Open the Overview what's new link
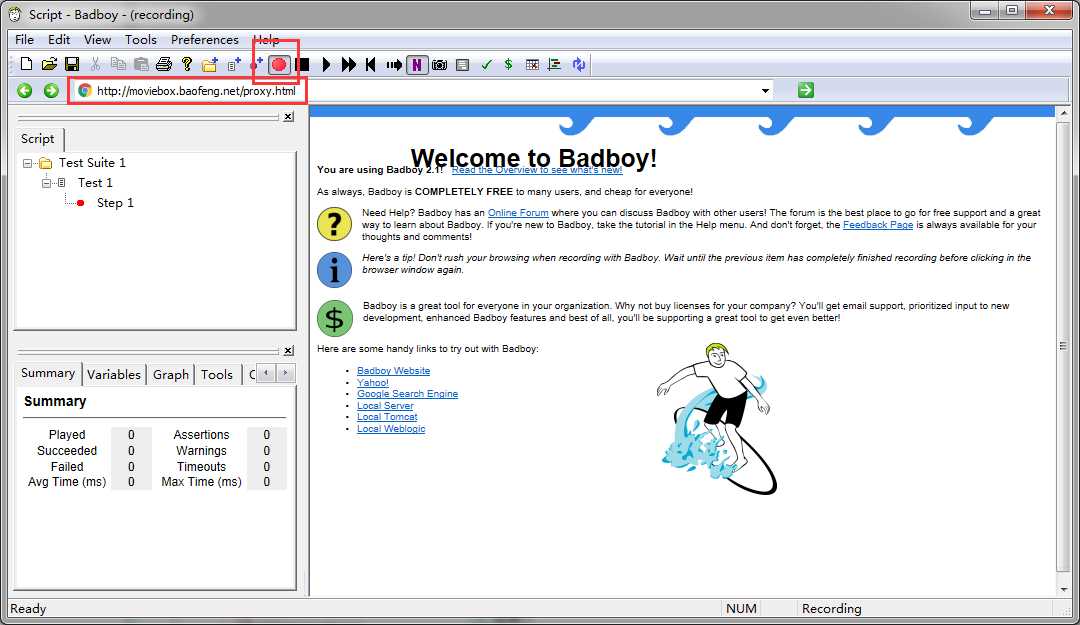The width and height of the screenshot is (1080, 625). (537, 170)
